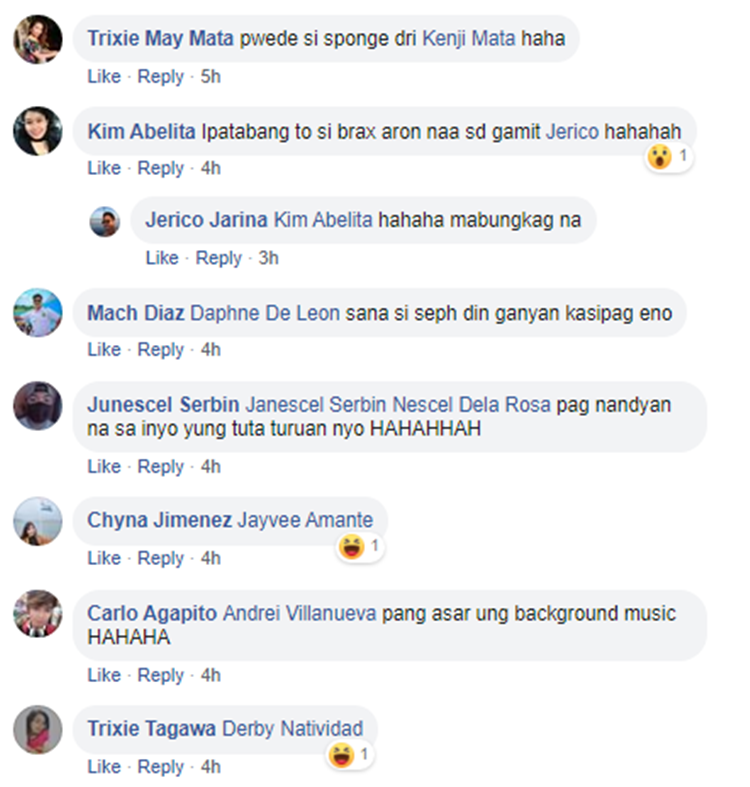The width and height of the screenshot is (750, 787).
Task: Open tagged Nescel Dela Rosa profile
Action: pyautogui.click(x=471, y=405)
